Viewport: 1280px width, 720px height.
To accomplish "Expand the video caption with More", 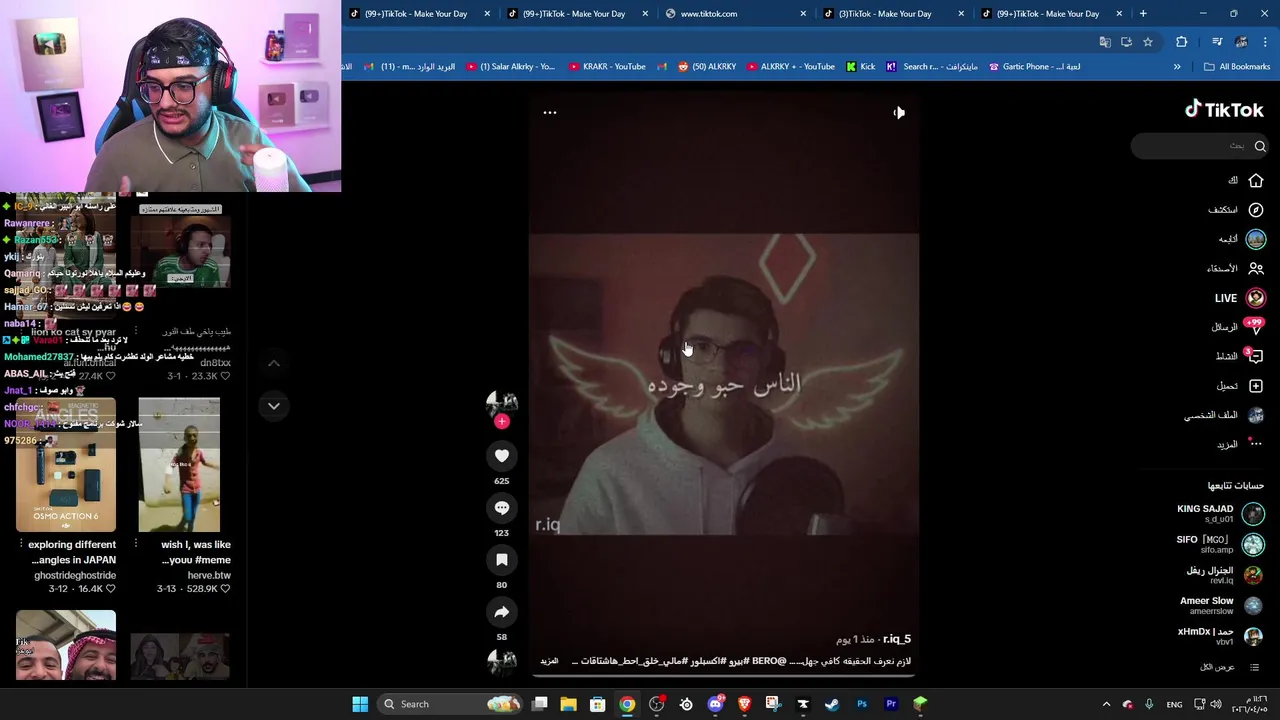I will (x=549, y=661).
